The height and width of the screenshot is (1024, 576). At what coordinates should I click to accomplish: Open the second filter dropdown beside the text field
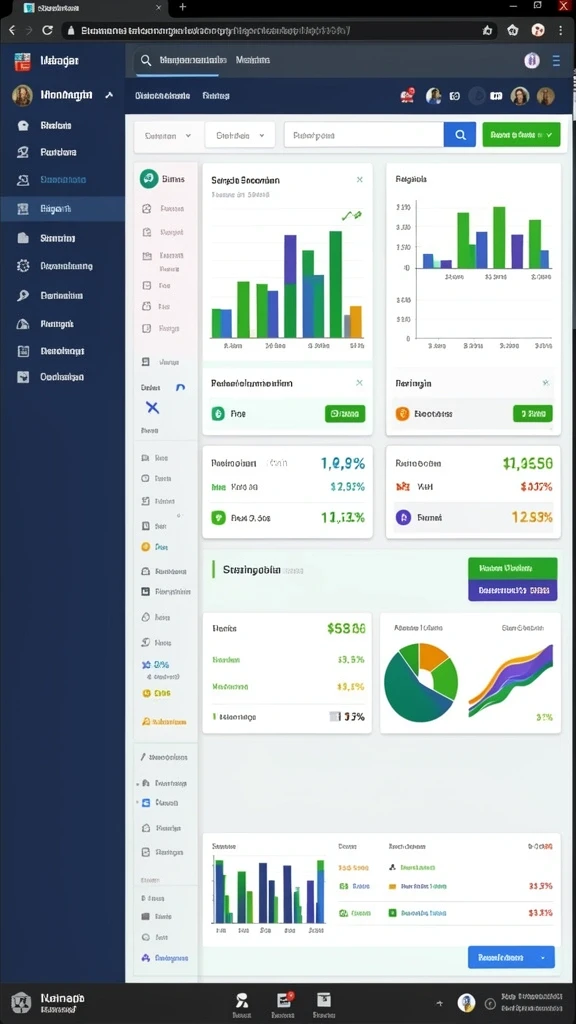click(240, 136)
